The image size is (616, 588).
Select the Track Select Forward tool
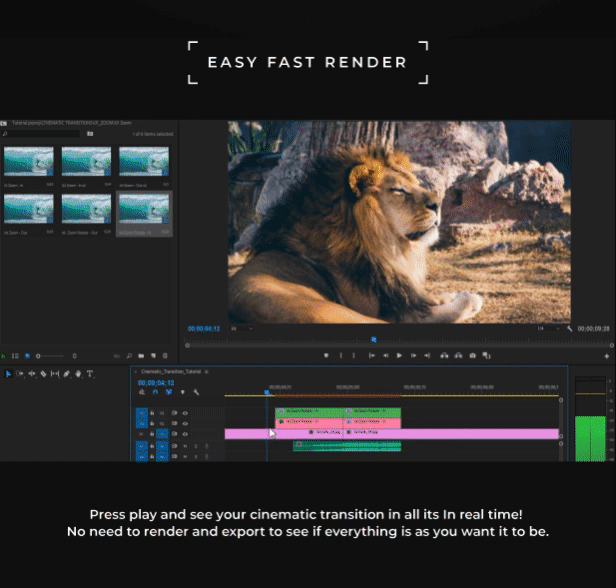point(20,374)
